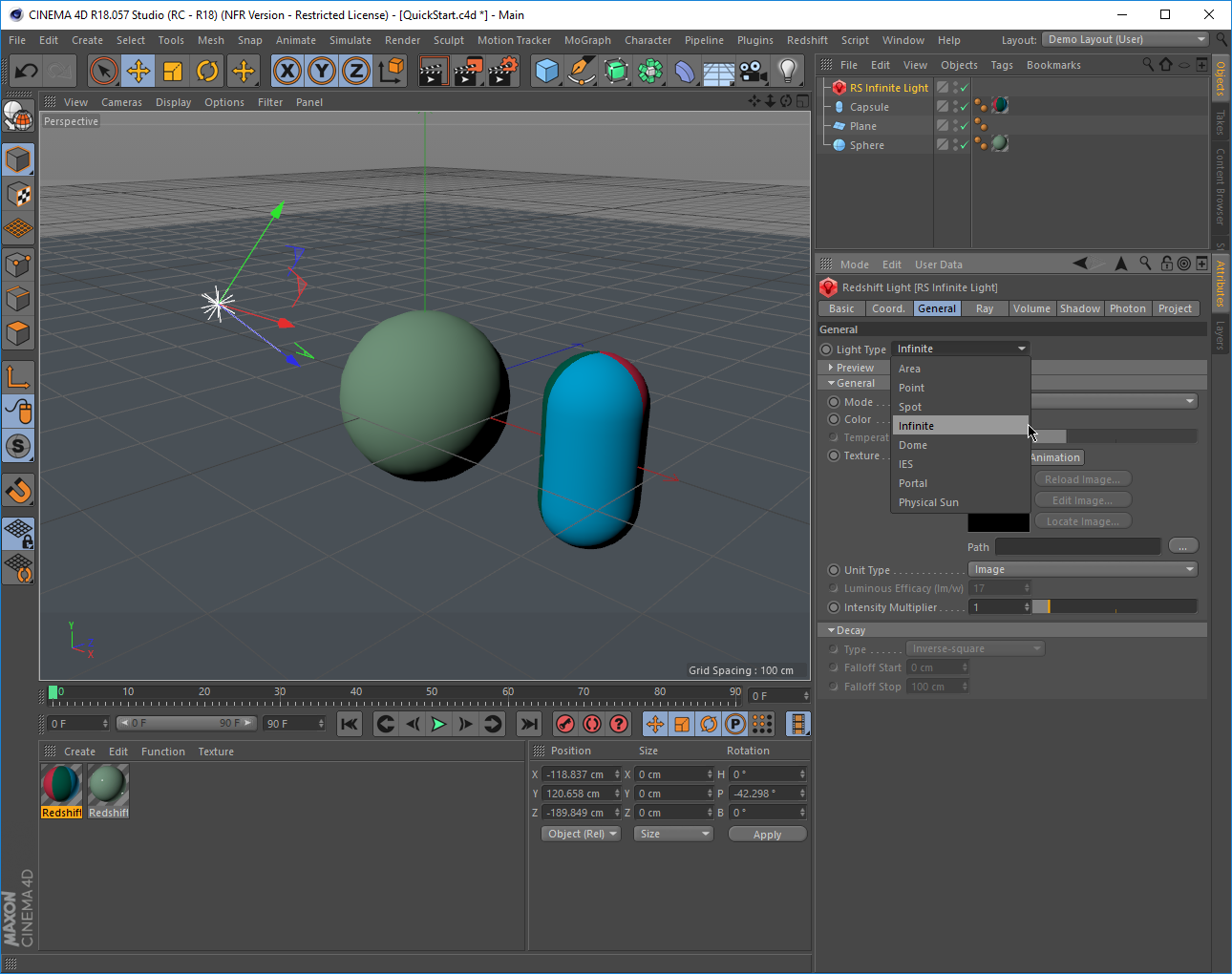Image resolution: width=1232 pixels, height=974 pixels.
Task: Open the Add Cube primitive tool
Action: [547, 71]
